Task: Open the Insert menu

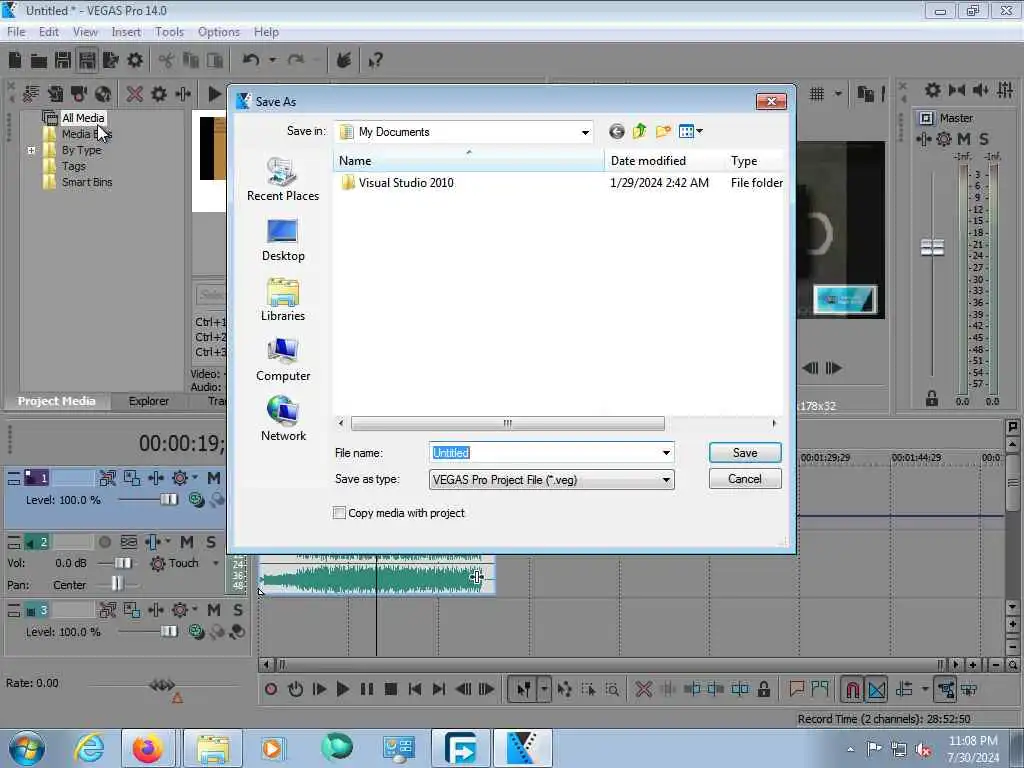Action: (126, 32)
